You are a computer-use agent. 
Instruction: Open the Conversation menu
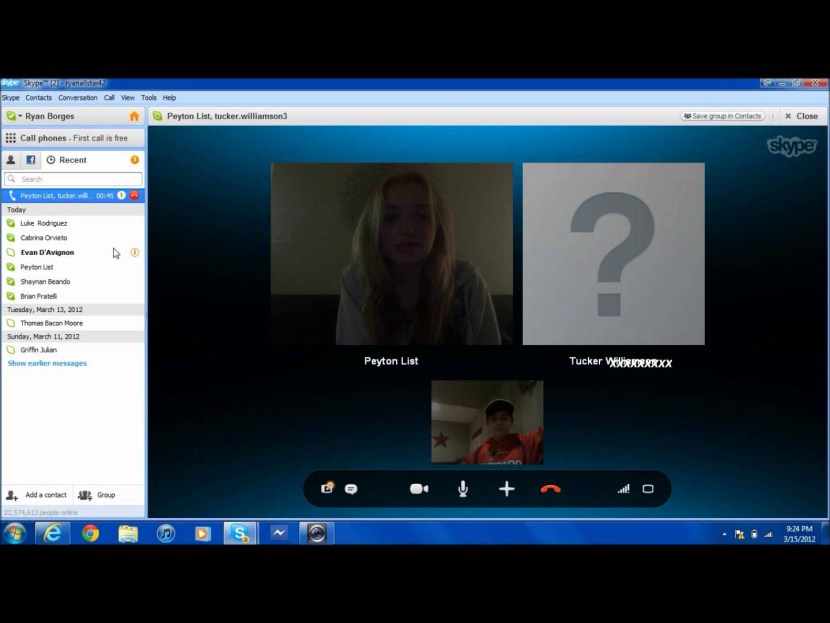click(x=77, y=97)
